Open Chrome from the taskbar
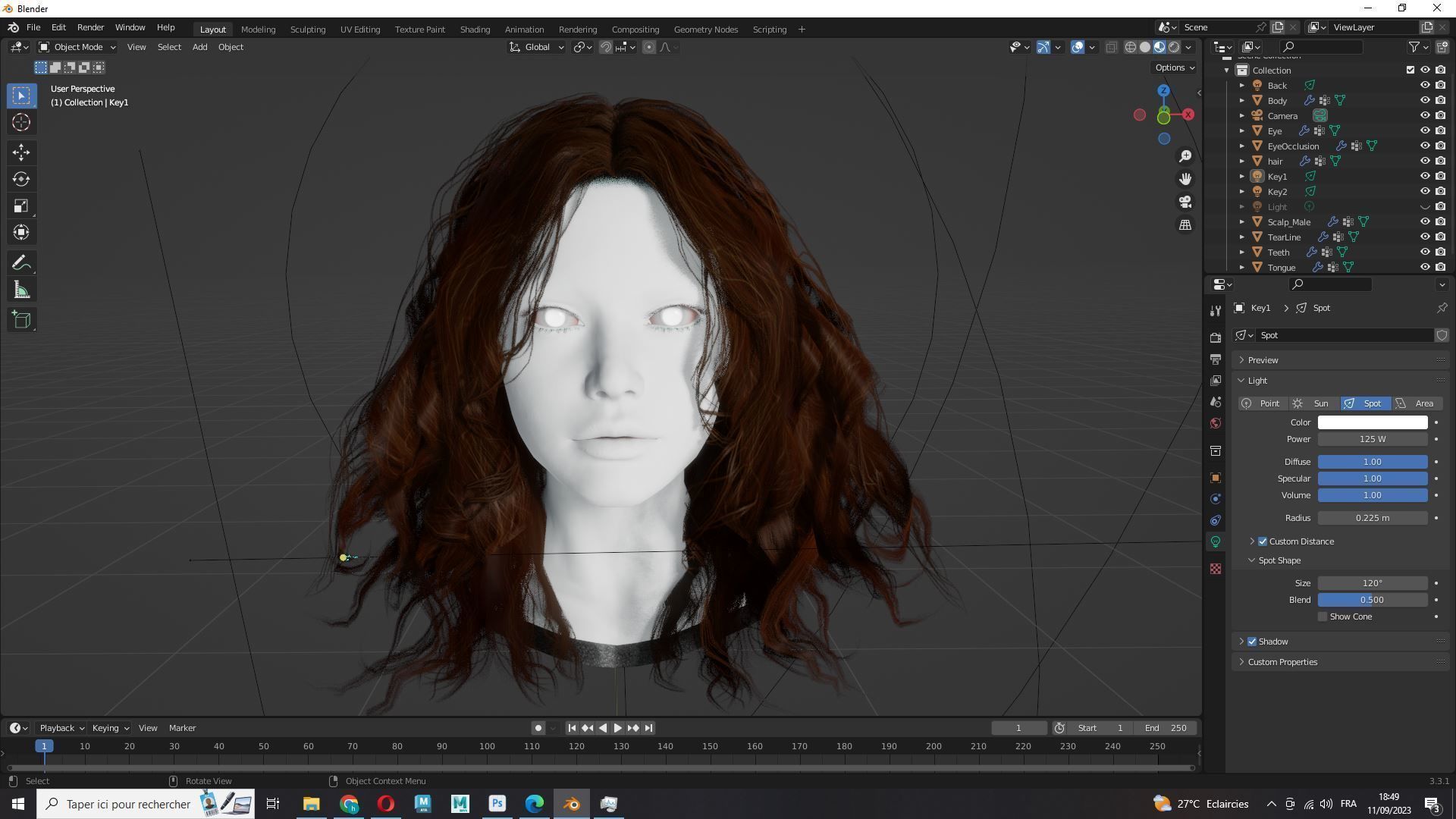 coord(349,804)
